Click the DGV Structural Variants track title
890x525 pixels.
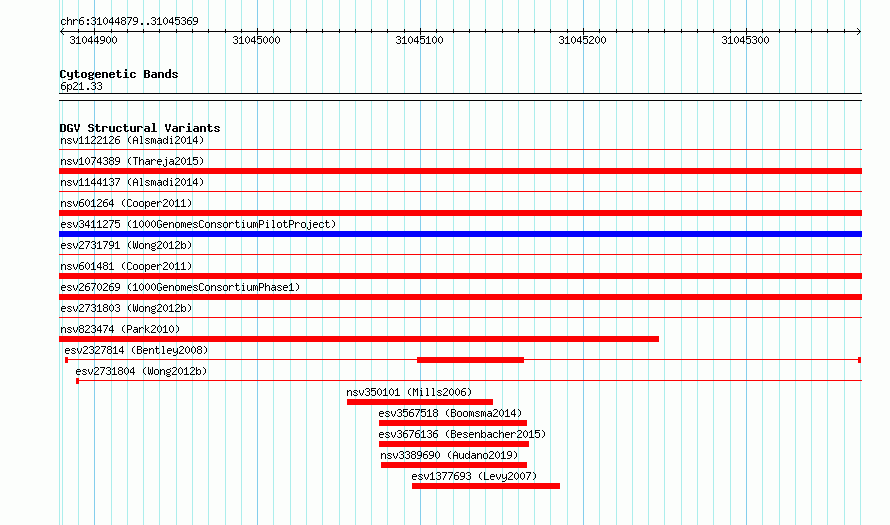(140, 128)
